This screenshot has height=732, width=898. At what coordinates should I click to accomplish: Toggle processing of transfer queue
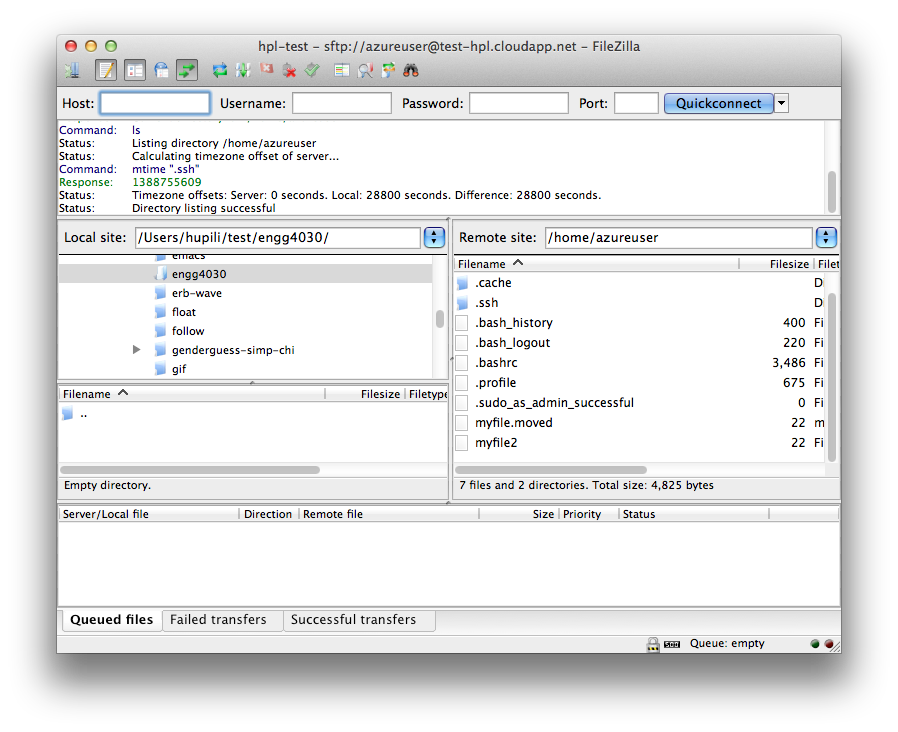tap(243, 70)
